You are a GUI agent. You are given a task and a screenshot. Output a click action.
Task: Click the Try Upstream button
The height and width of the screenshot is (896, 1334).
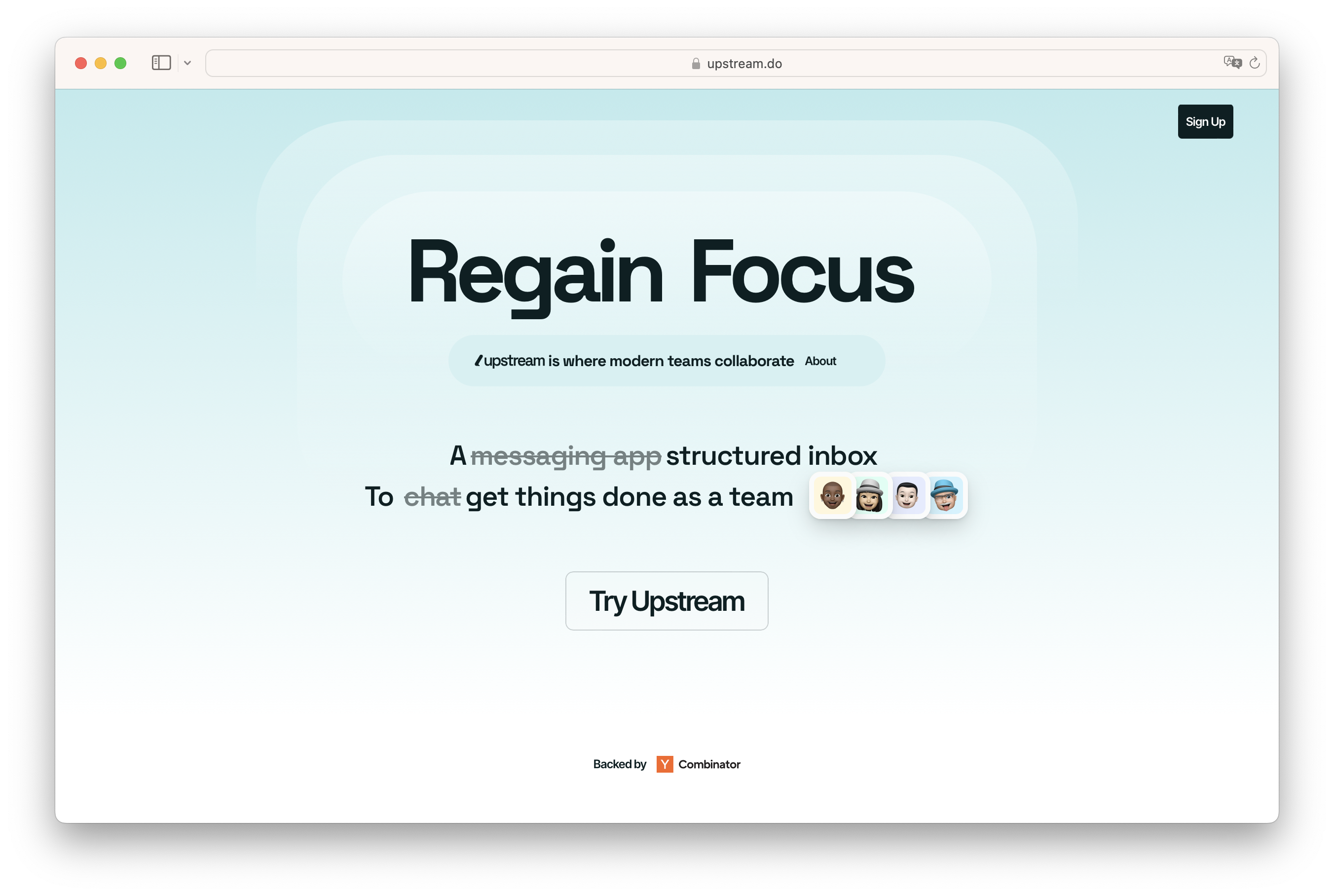[667, 600]
